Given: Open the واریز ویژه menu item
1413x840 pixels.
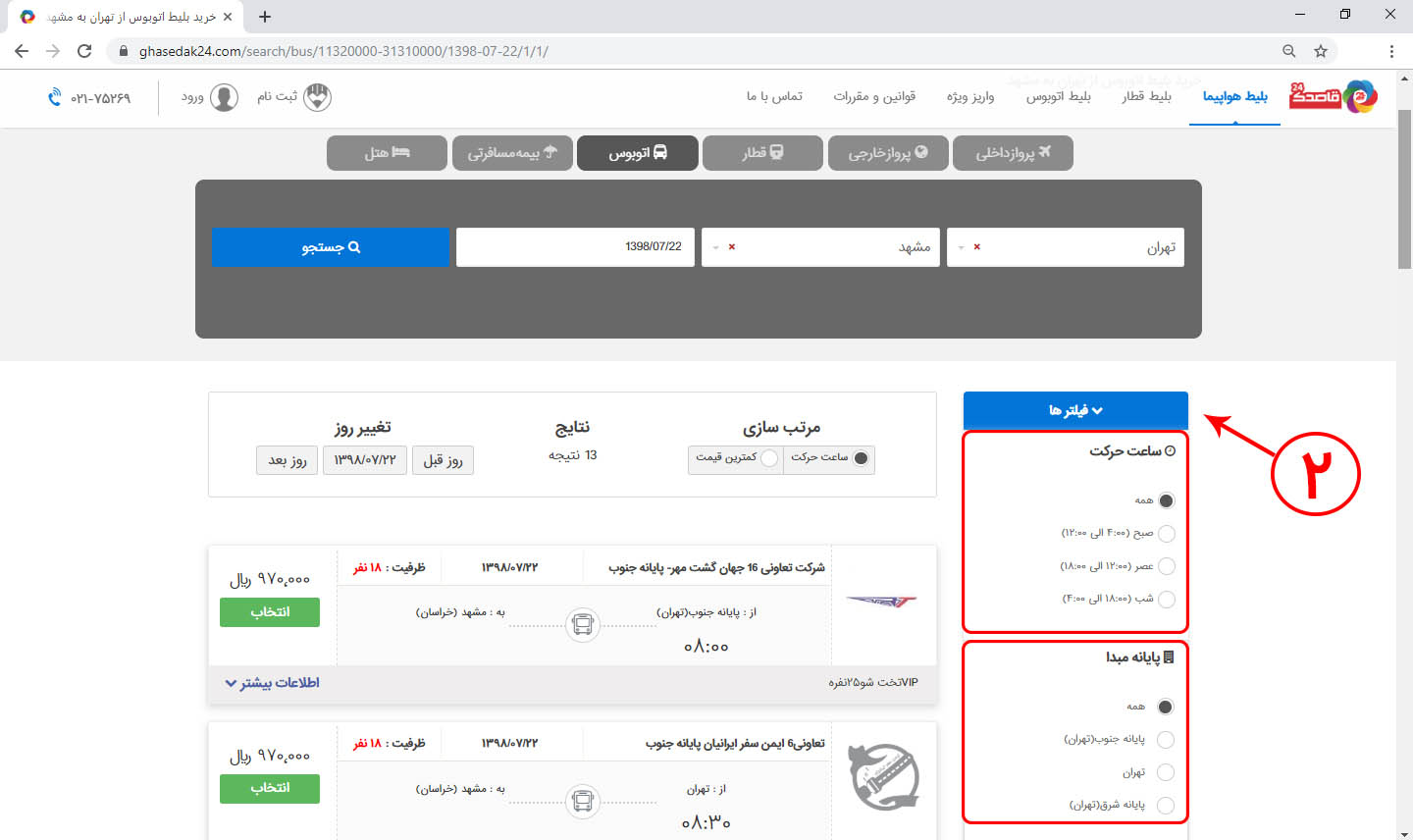Looking at the screenshot, I should 970,96.
